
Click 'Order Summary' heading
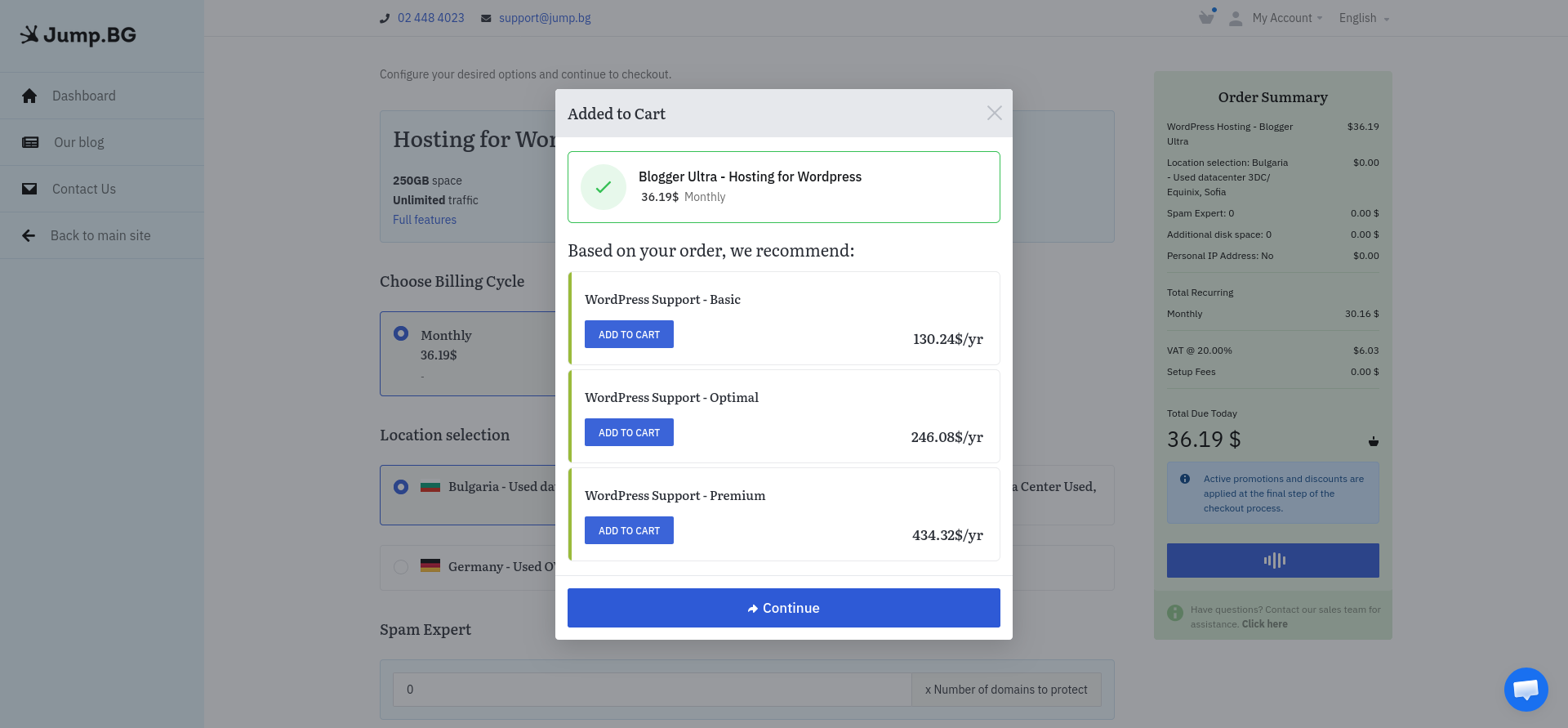[1272, 97]
